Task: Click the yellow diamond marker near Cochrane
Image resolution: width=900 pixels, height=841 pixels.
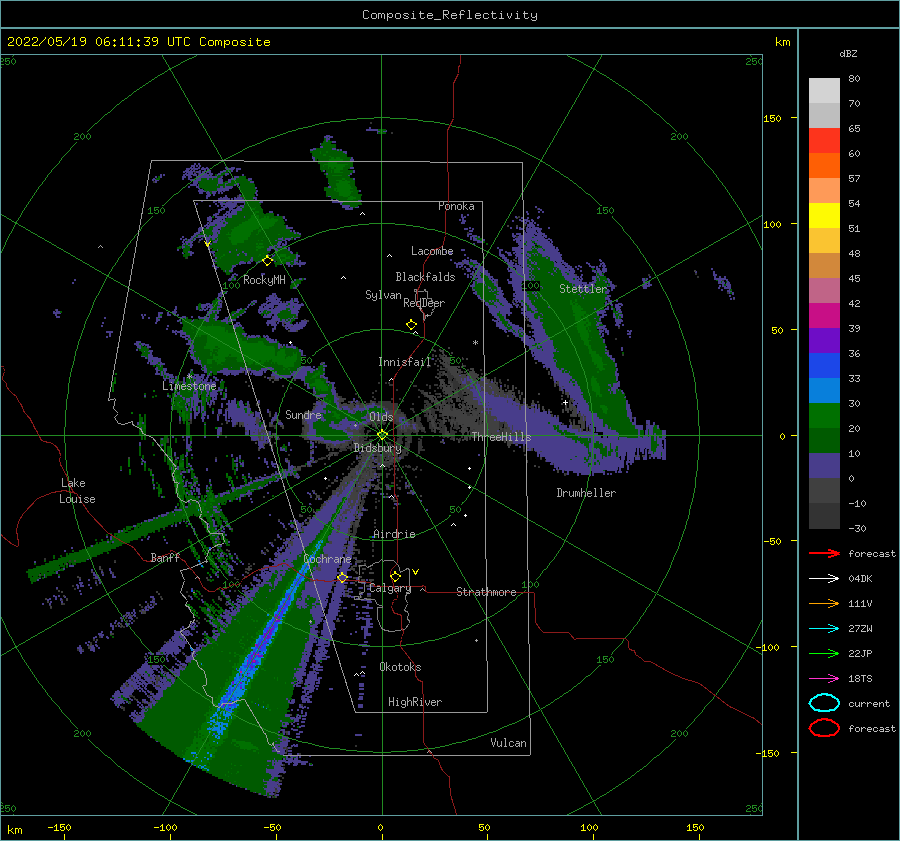Action: 342,577
